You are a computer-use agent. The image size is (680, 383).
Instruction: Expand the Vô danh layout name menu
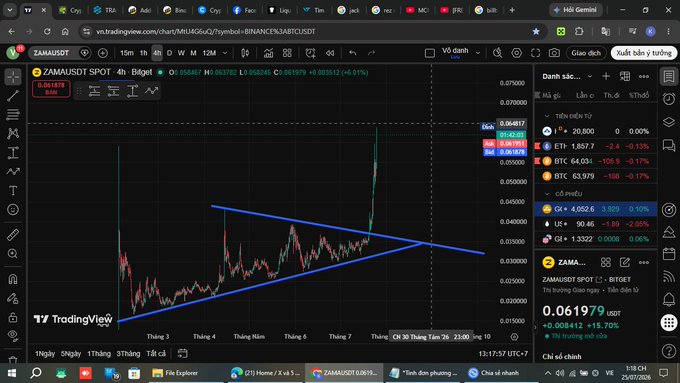point(478,53)
